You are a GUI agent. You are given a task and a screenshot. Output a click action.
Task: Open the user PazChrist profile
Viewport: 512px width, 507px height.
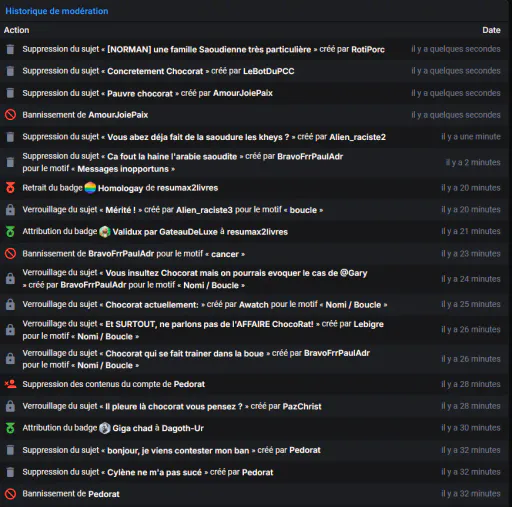tap(302, 406)
